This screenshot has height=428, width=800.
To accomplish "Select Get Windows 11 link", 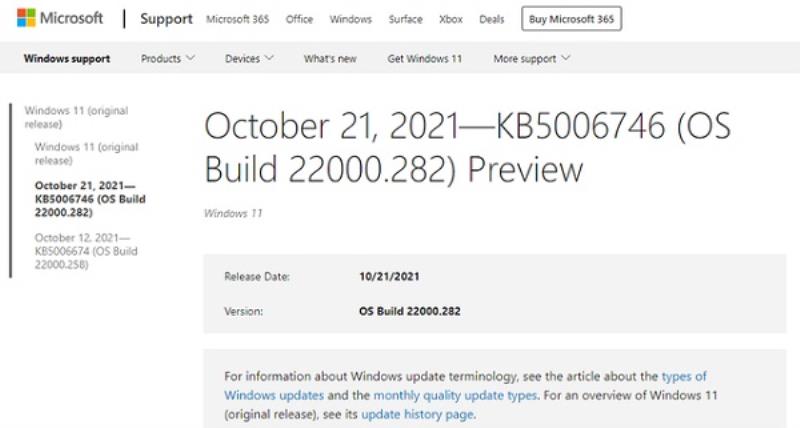I will click(424, 59).
